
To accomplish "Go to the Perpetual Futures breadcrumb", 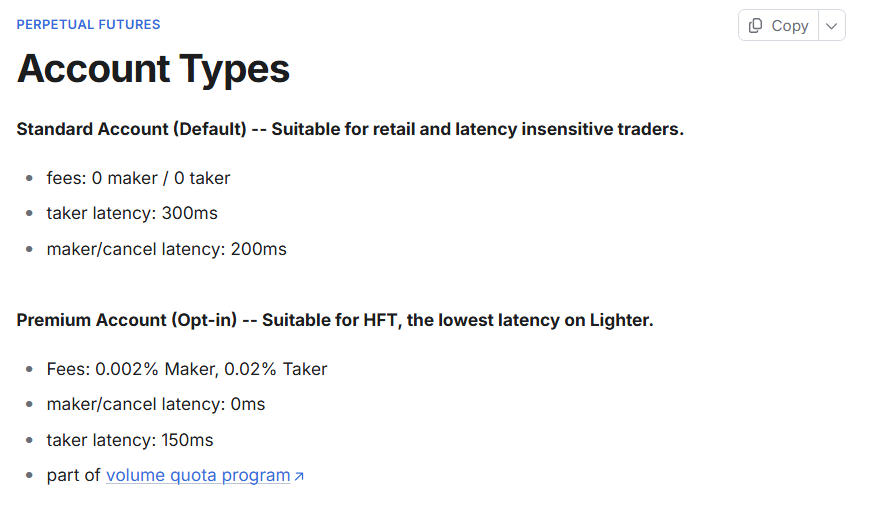I will [x=88, y=24].
